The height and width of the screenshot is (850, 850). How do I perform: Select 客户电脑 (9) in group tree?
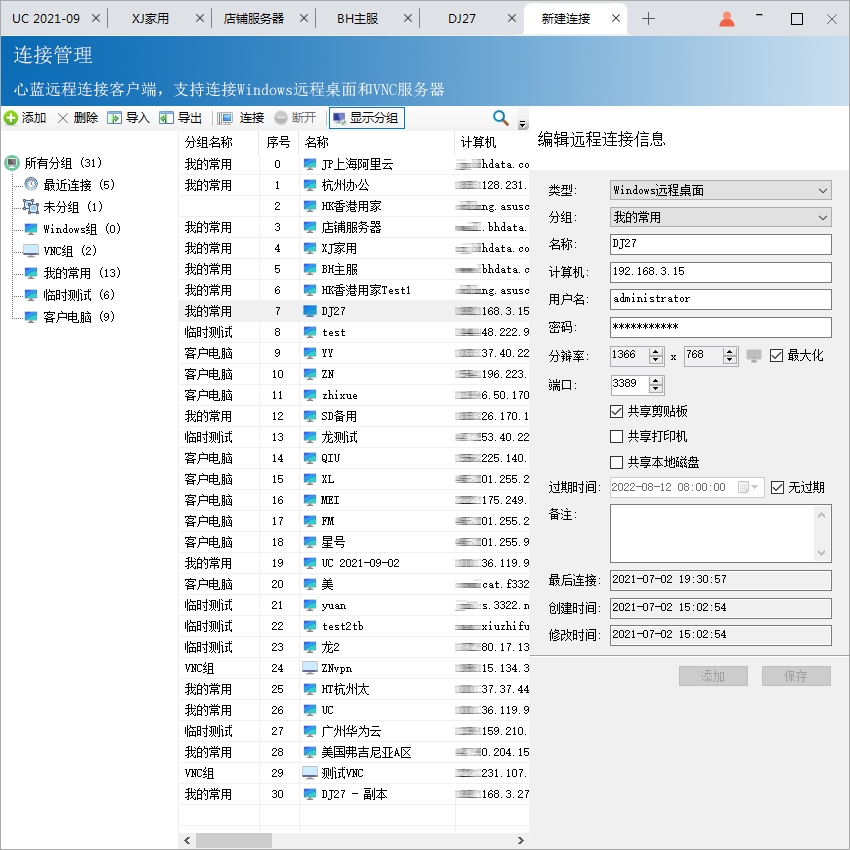79,317
